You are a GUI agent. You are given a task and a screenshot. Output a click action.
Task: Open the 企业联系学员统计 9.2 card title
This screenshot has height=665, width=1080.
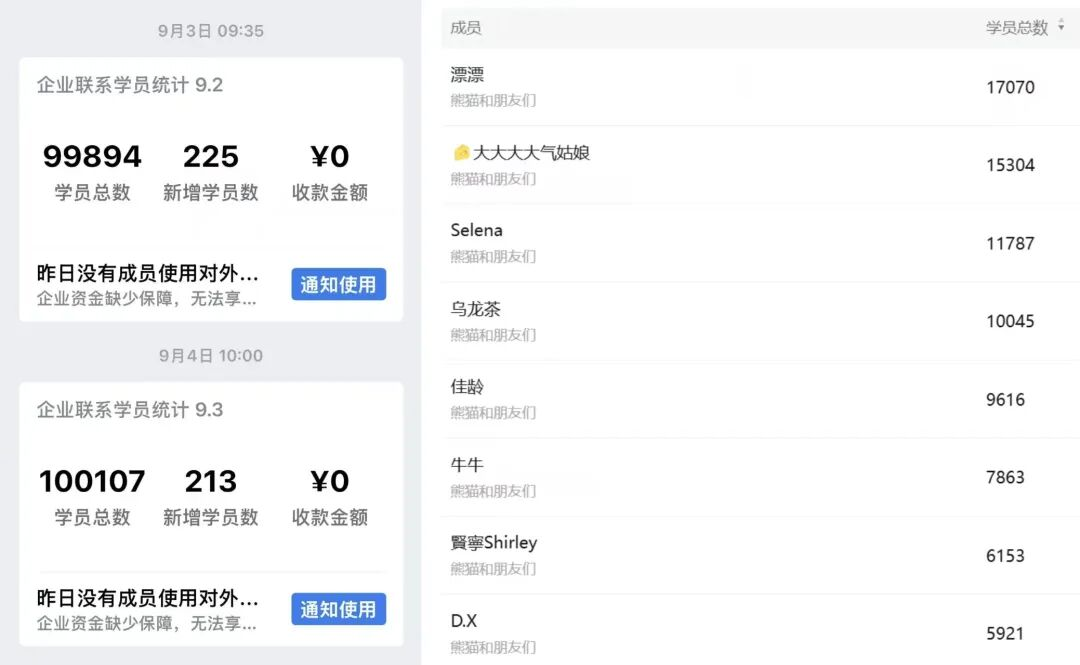(x=130, y=85)
